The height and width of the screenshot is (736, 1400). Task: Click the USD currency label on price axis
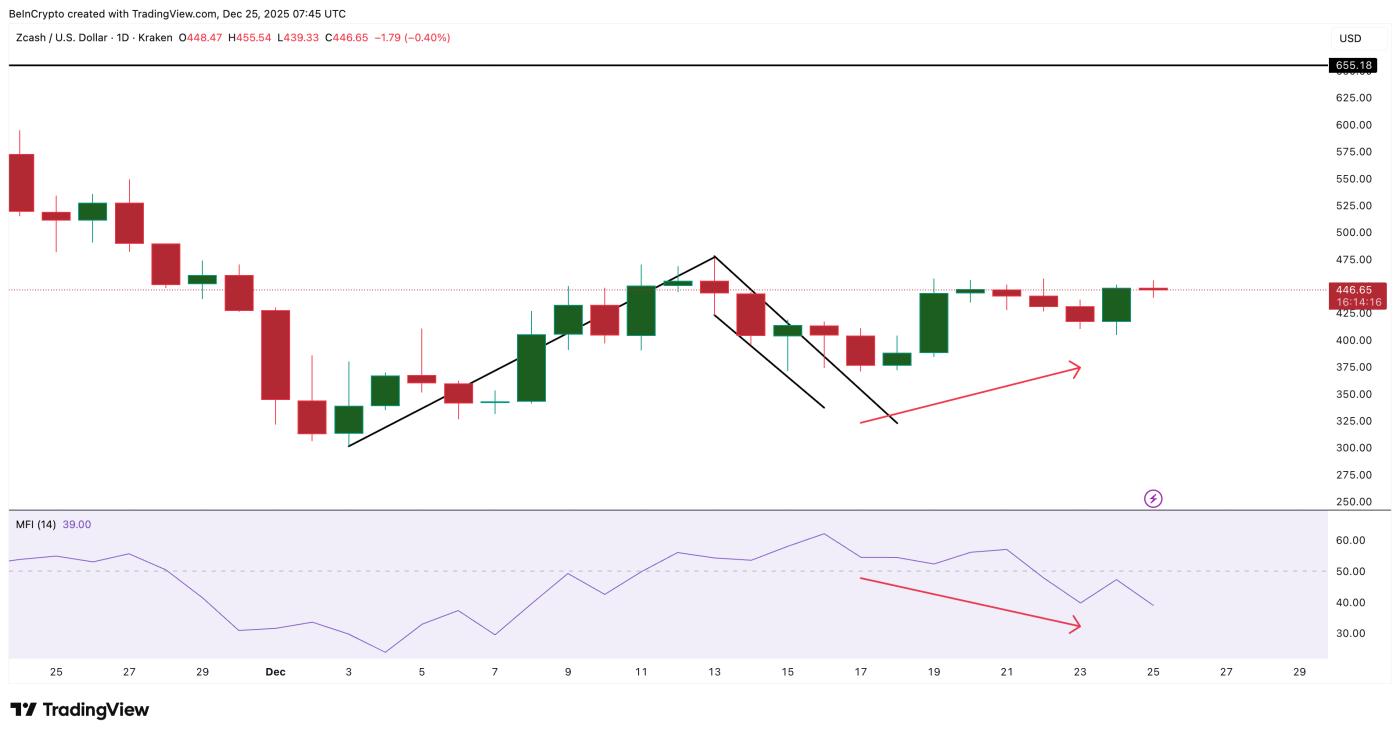[1350, 38]
